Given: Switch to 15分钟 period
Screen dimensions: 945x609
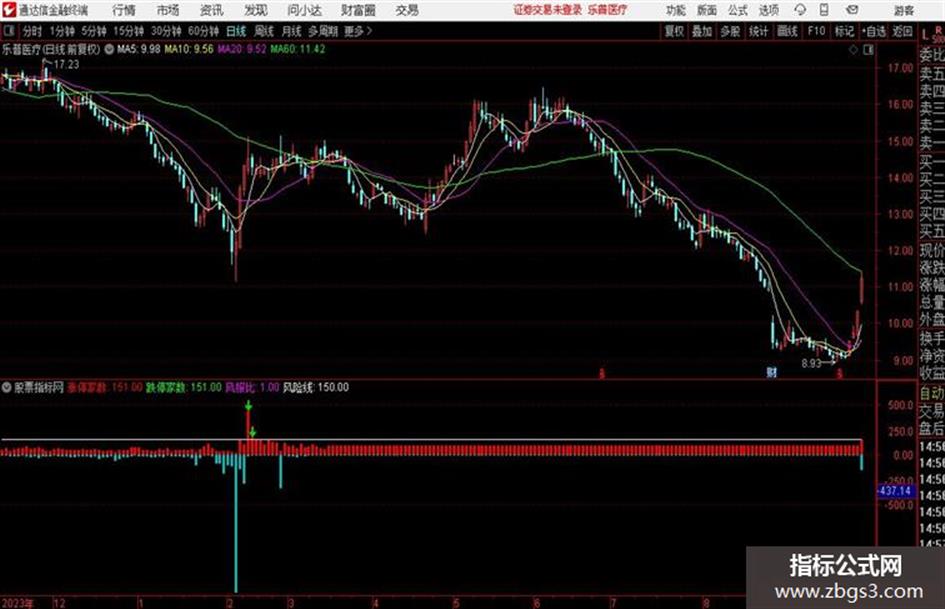Looking at the screenshot, I should click(128, 31).
